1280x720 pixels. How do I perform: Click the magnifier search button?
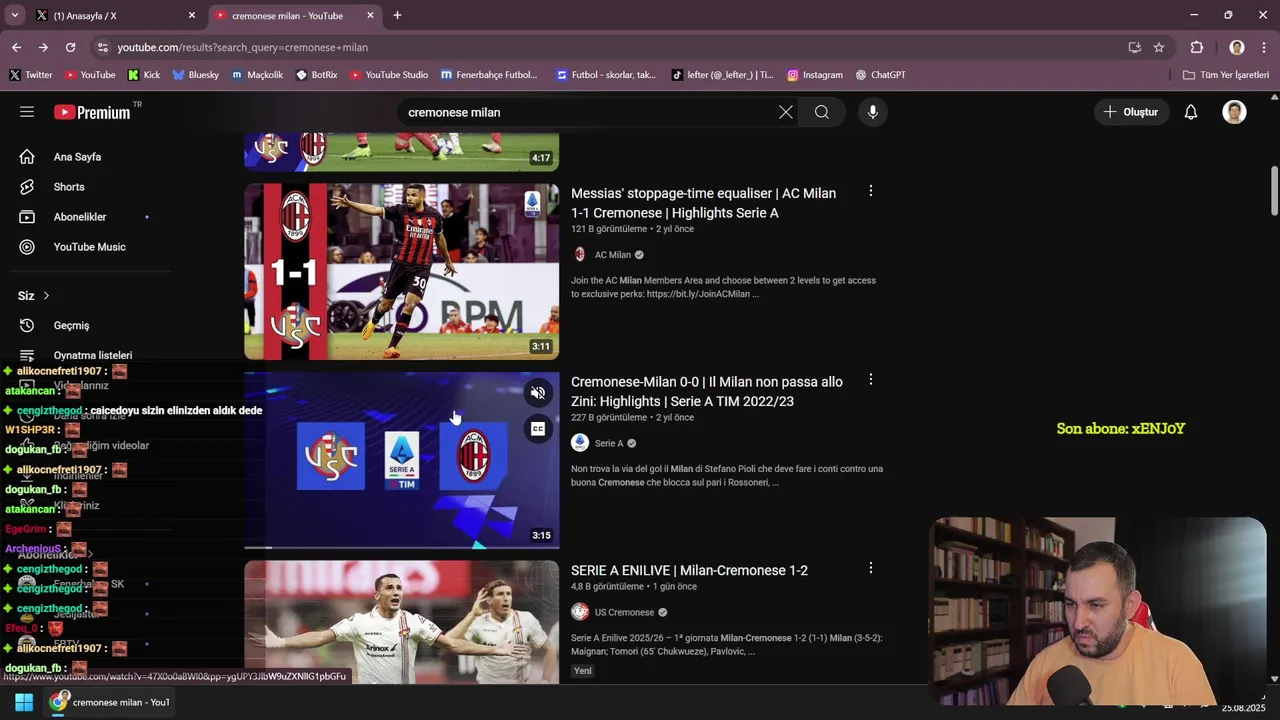(x=822, y=112)
